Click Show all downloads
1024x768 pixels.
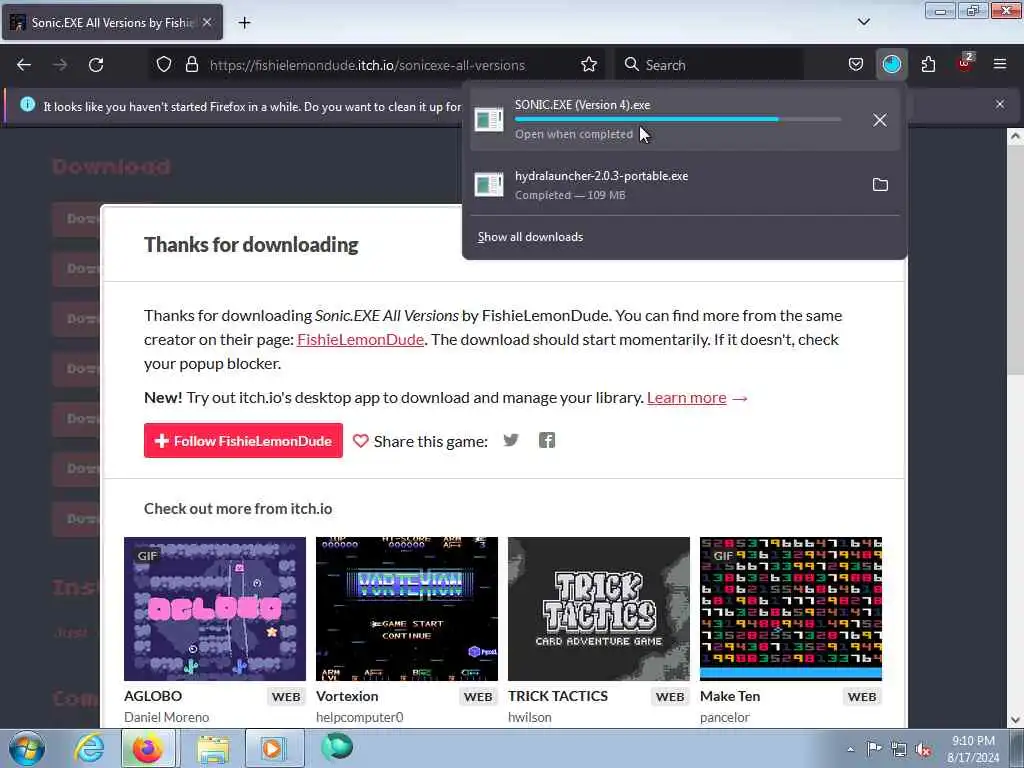point(530,237)
